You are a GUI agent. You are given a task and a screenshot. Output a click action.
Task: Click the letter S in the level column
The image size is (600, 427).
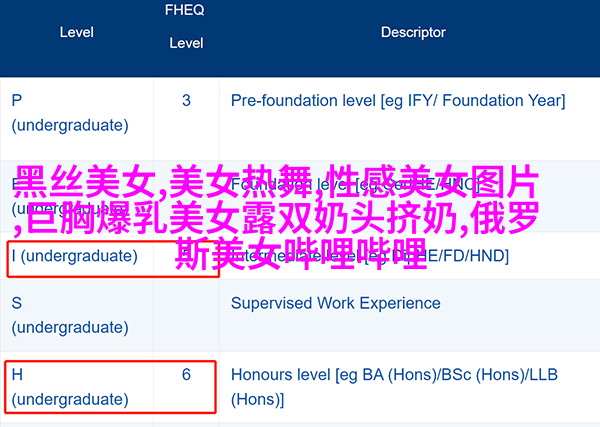pos(16,303)
